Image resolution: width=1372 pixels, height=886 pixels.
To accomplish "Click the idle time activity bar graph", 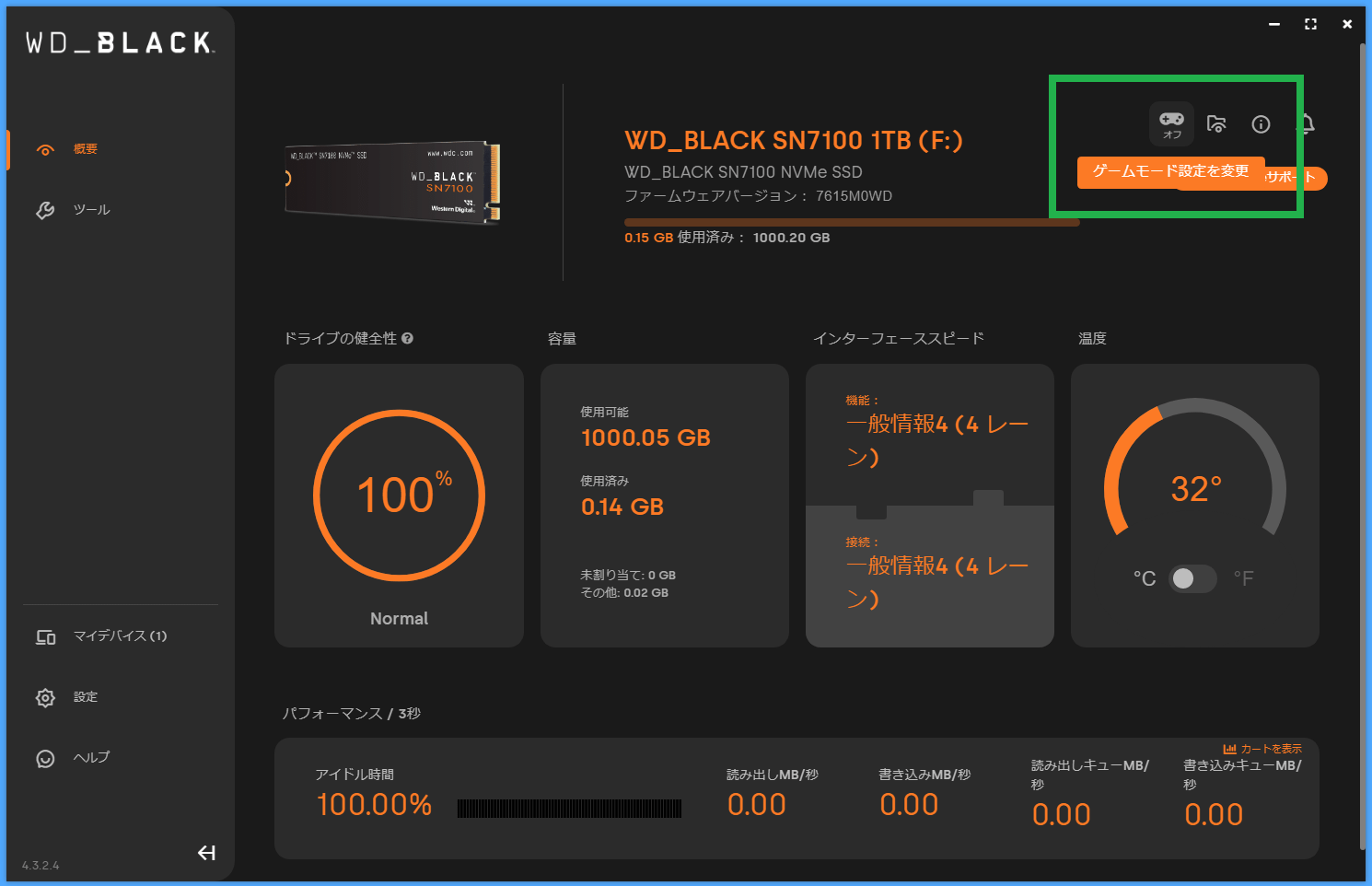I will 569,809.
